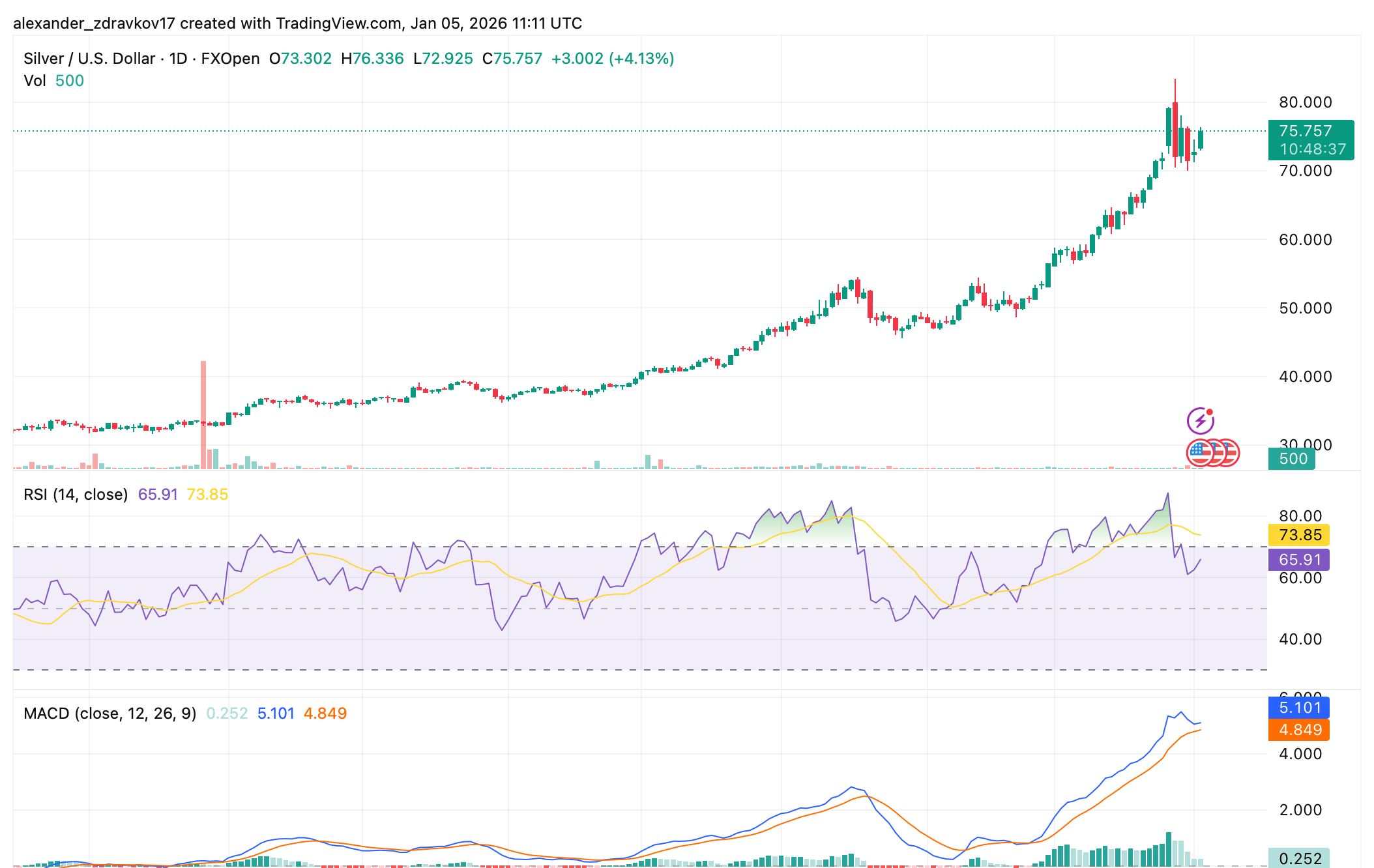Click the 40.00 label on RSI axis
This screenshot has width=1374, height=868.
(1300, 639)
